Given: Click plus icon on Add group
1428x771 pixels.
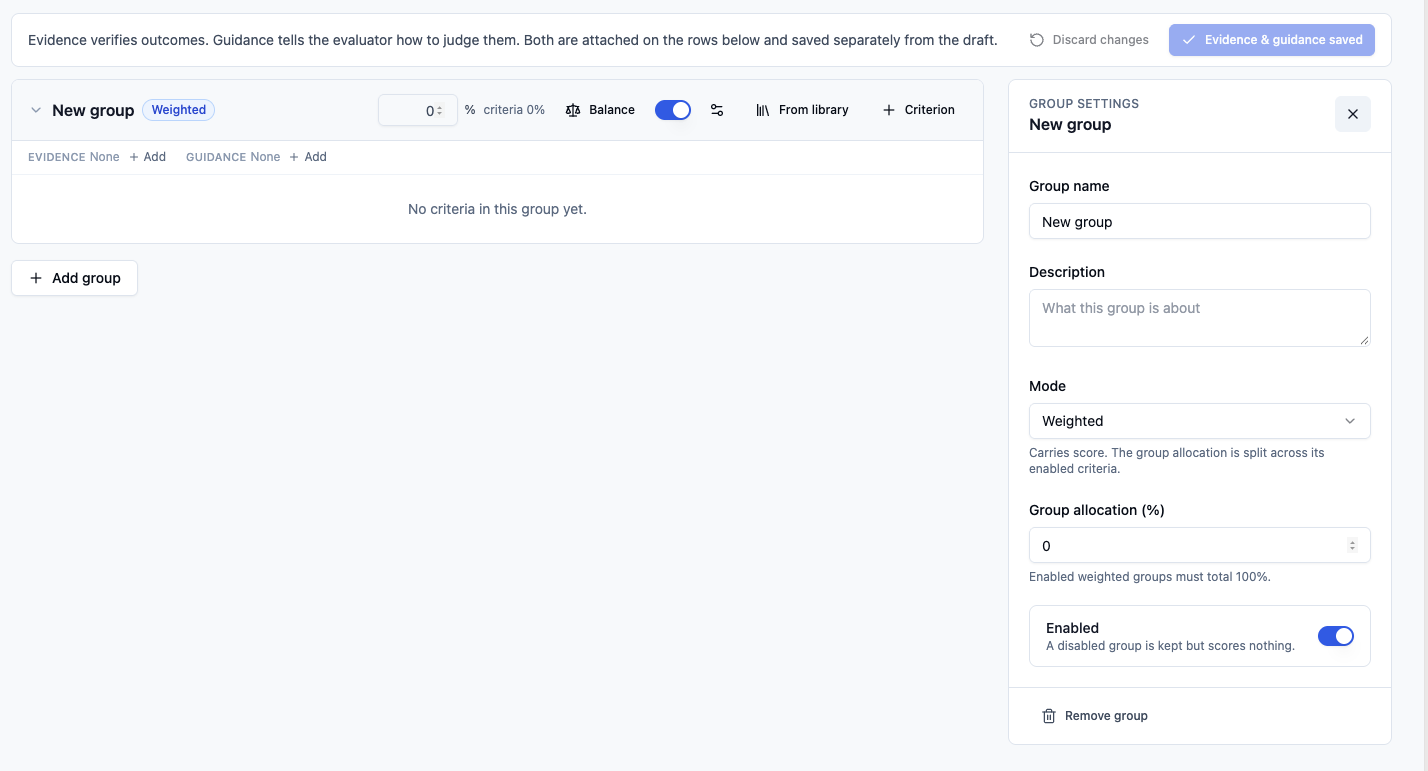Looking at the screenshot, I should click(36, 278).
